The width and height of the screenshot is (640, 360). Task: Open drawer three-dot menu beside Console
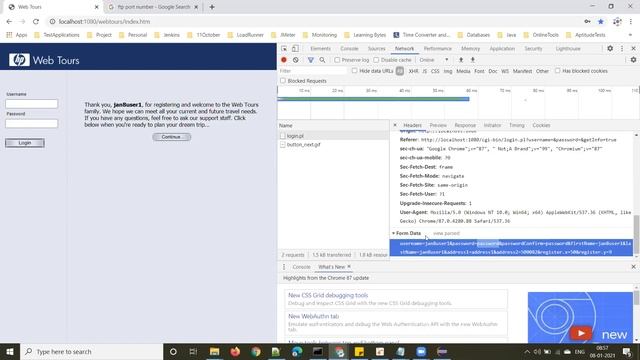coord(284,267)
